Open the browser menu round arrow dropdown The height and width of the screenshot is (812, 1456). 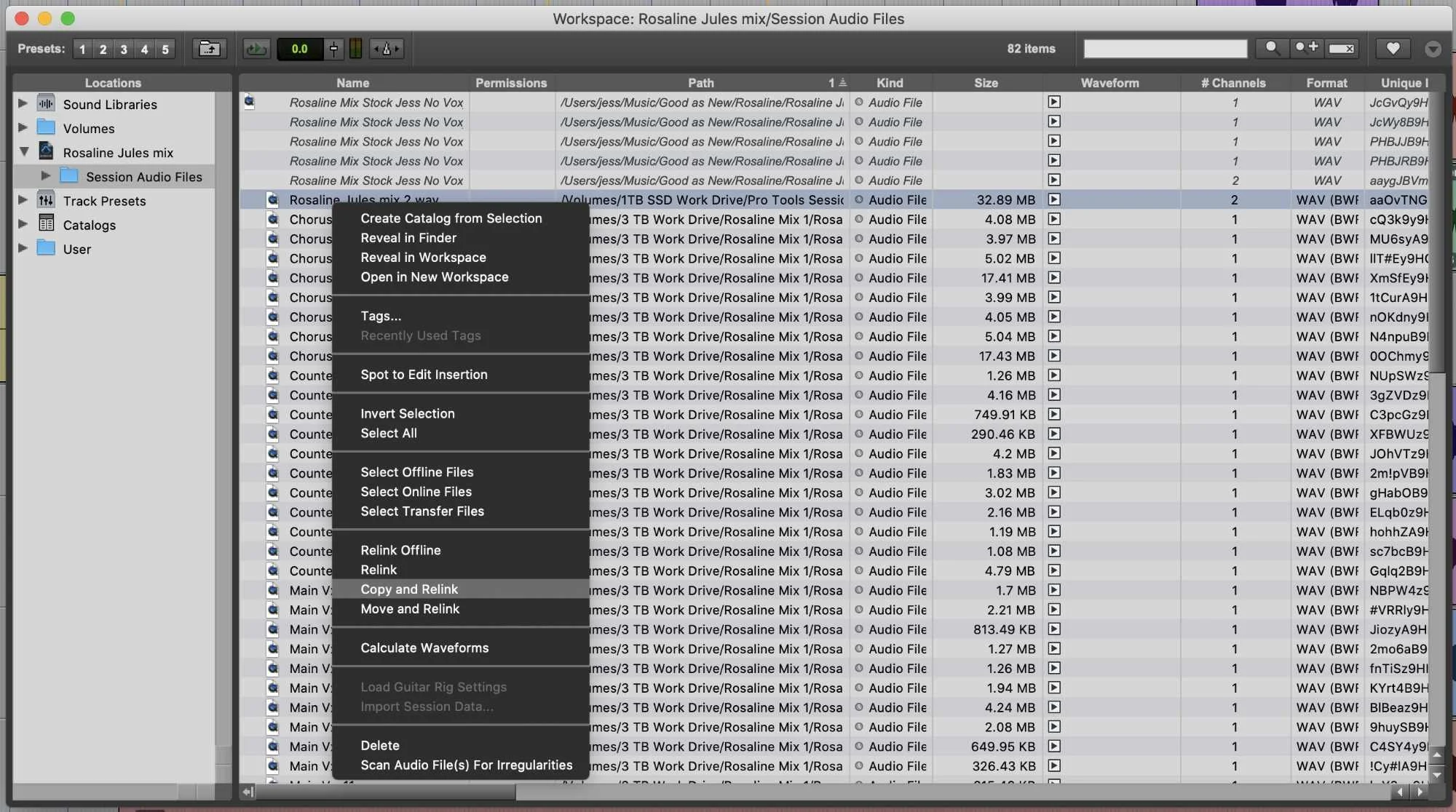[1433, 49]
